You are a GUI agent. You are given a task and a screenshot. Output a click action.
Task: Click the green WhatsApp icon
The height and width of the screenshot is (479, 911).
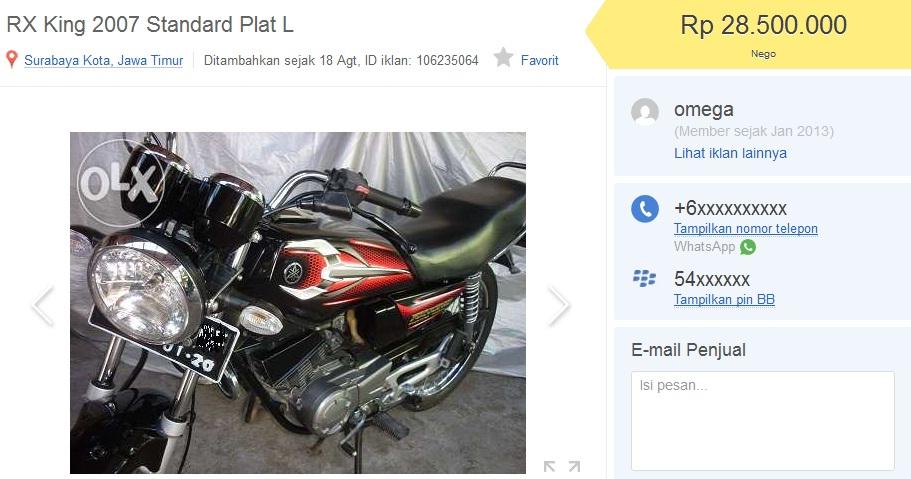click(x=748, y=247)
